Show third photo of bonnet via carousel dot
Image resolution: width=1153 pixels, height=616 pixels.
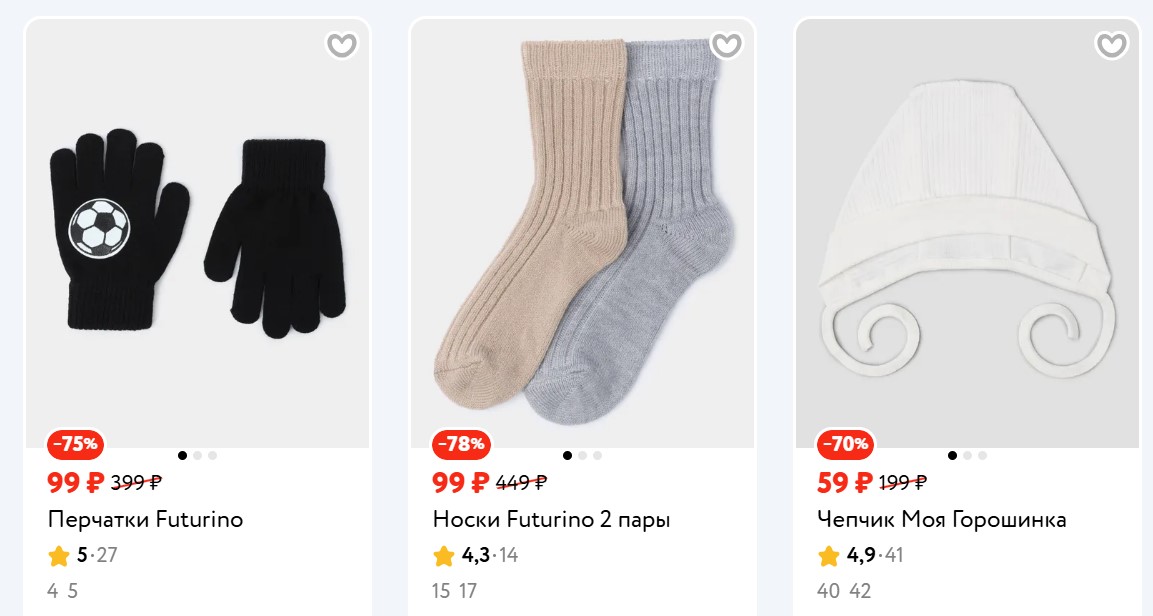click(982, 456)
